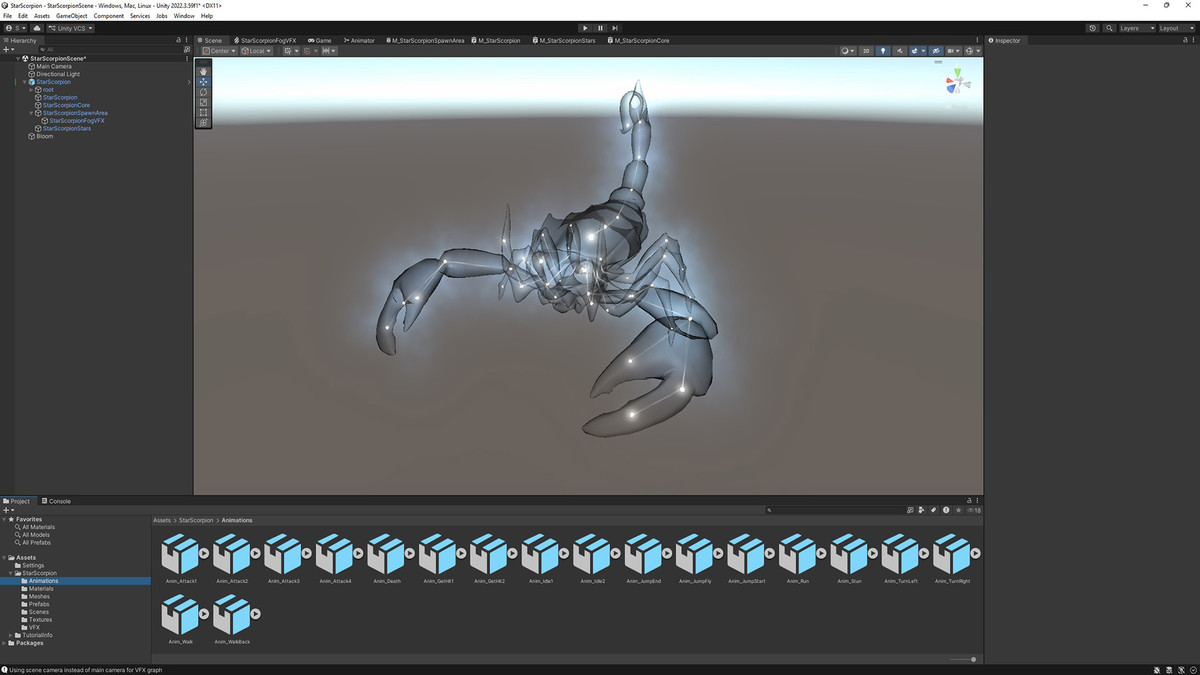Select Main Camera in Hierarchy
Image resolution: width=1200 pixels, height=675 pixels.
54,66
